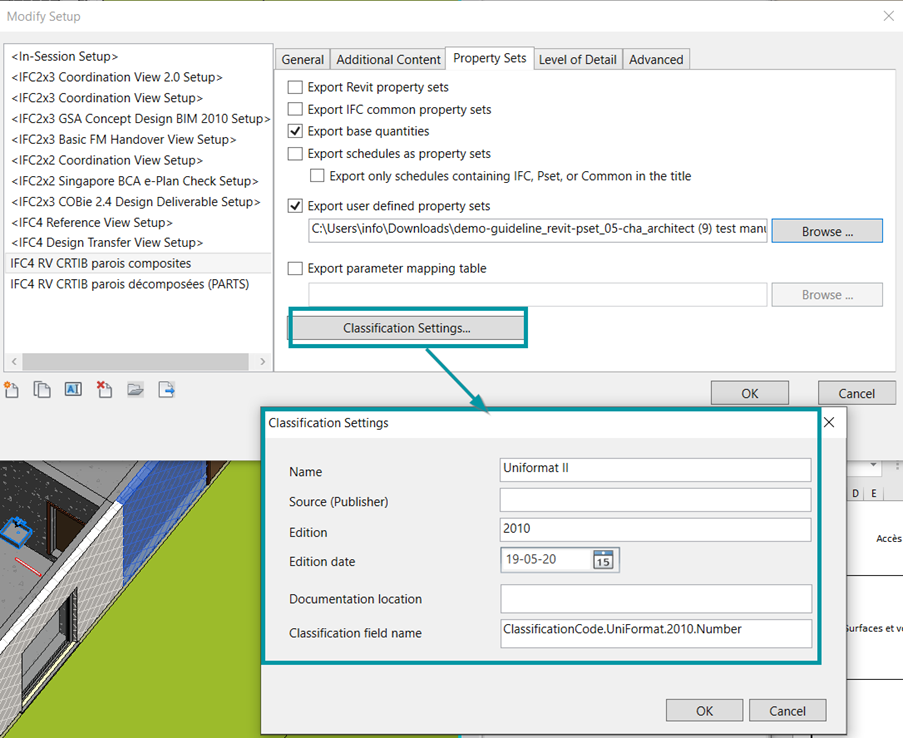
Task: Select IFC4 Reference View Setup
Action: (x=92, y=222)
